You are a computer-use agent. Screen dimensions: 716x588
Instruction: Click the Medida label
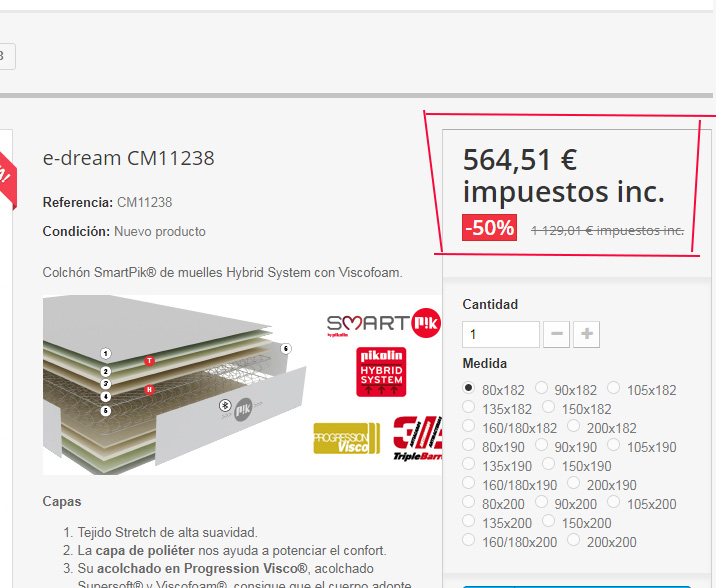(484, 363)
